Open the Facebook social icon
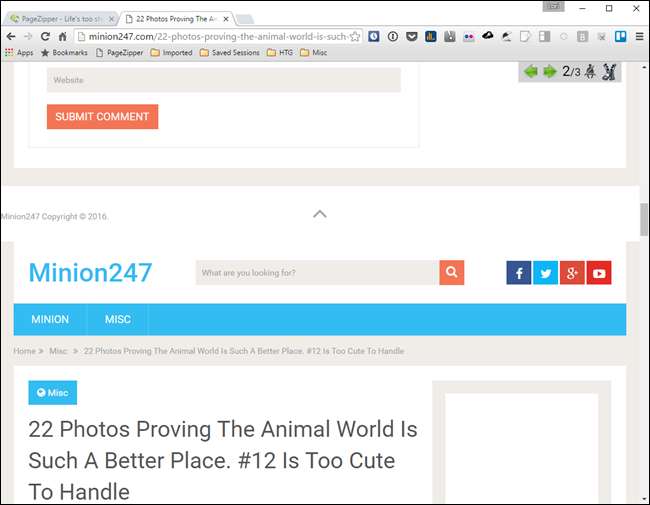Screen dimensions: 650x505 point(519,273)
